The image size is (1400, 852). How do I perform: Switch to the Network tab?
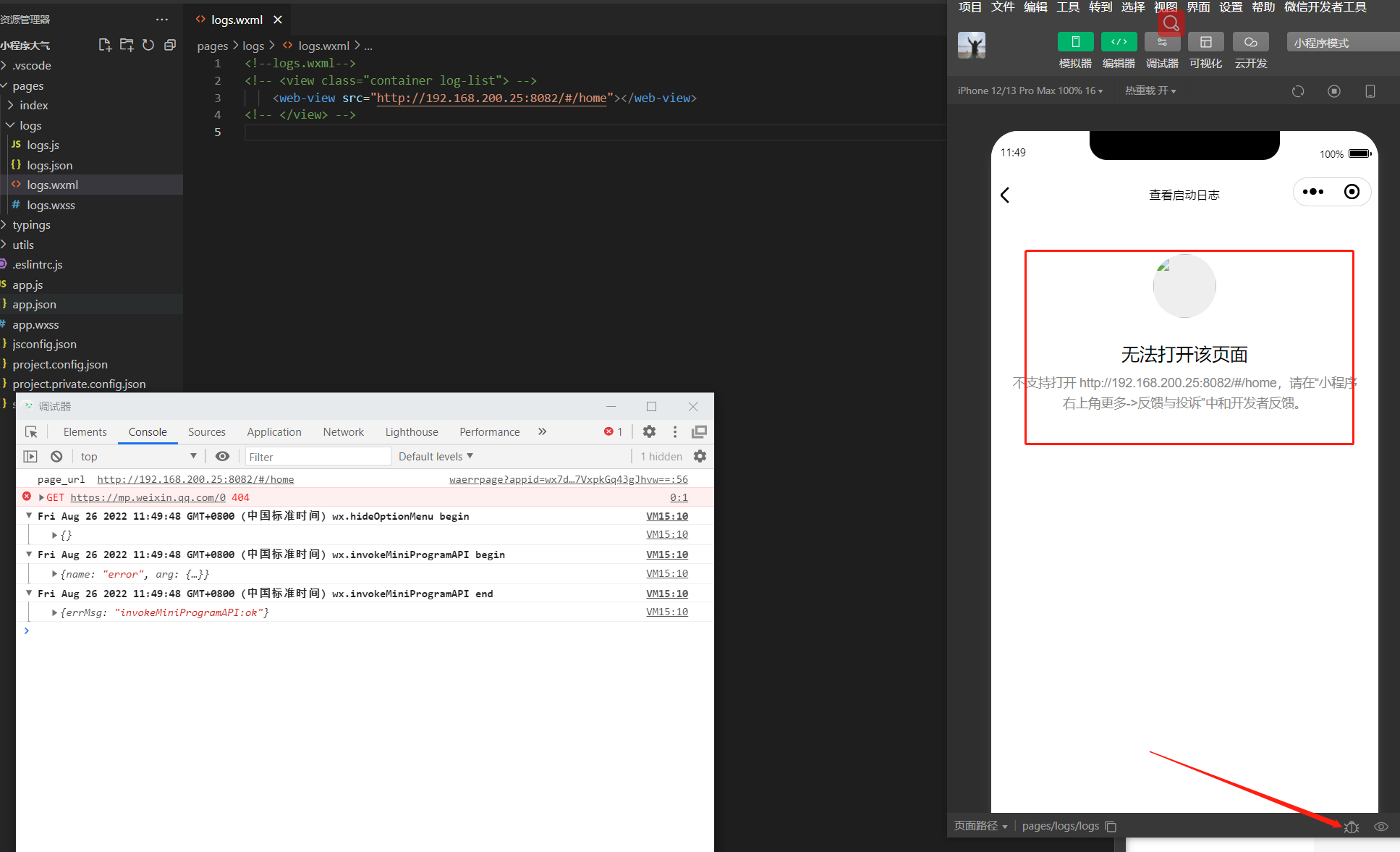(343, 431)
